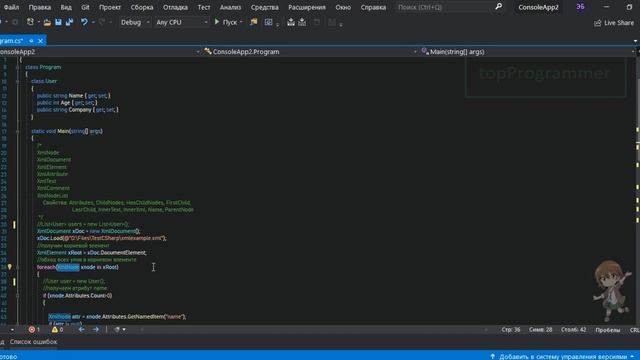
Task: Open the Список ошибок panel tab
Action: pyautogui.click(x=33, y=342)
